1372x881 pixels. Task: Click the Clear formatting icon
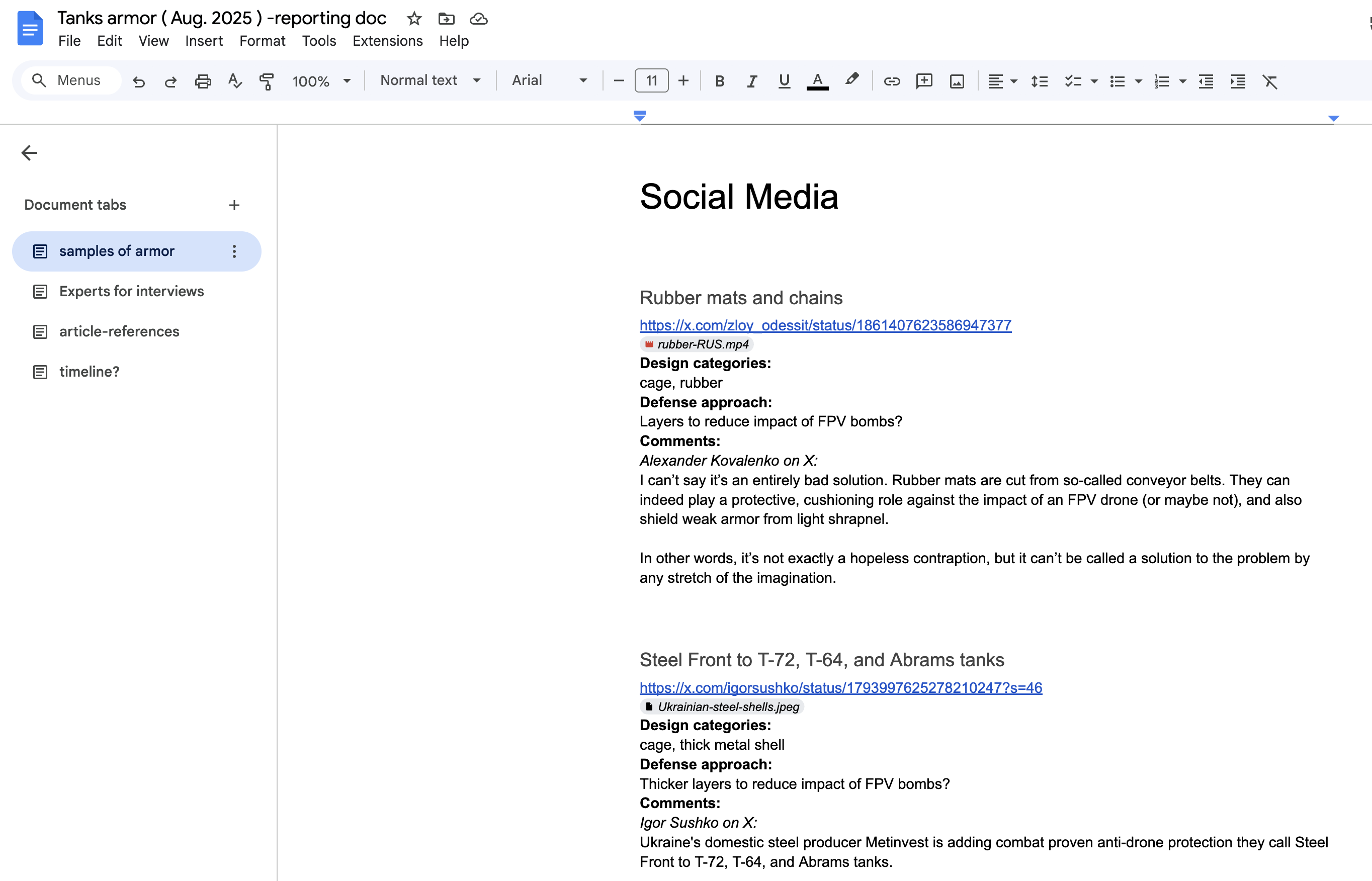(x=1269, y=81)
